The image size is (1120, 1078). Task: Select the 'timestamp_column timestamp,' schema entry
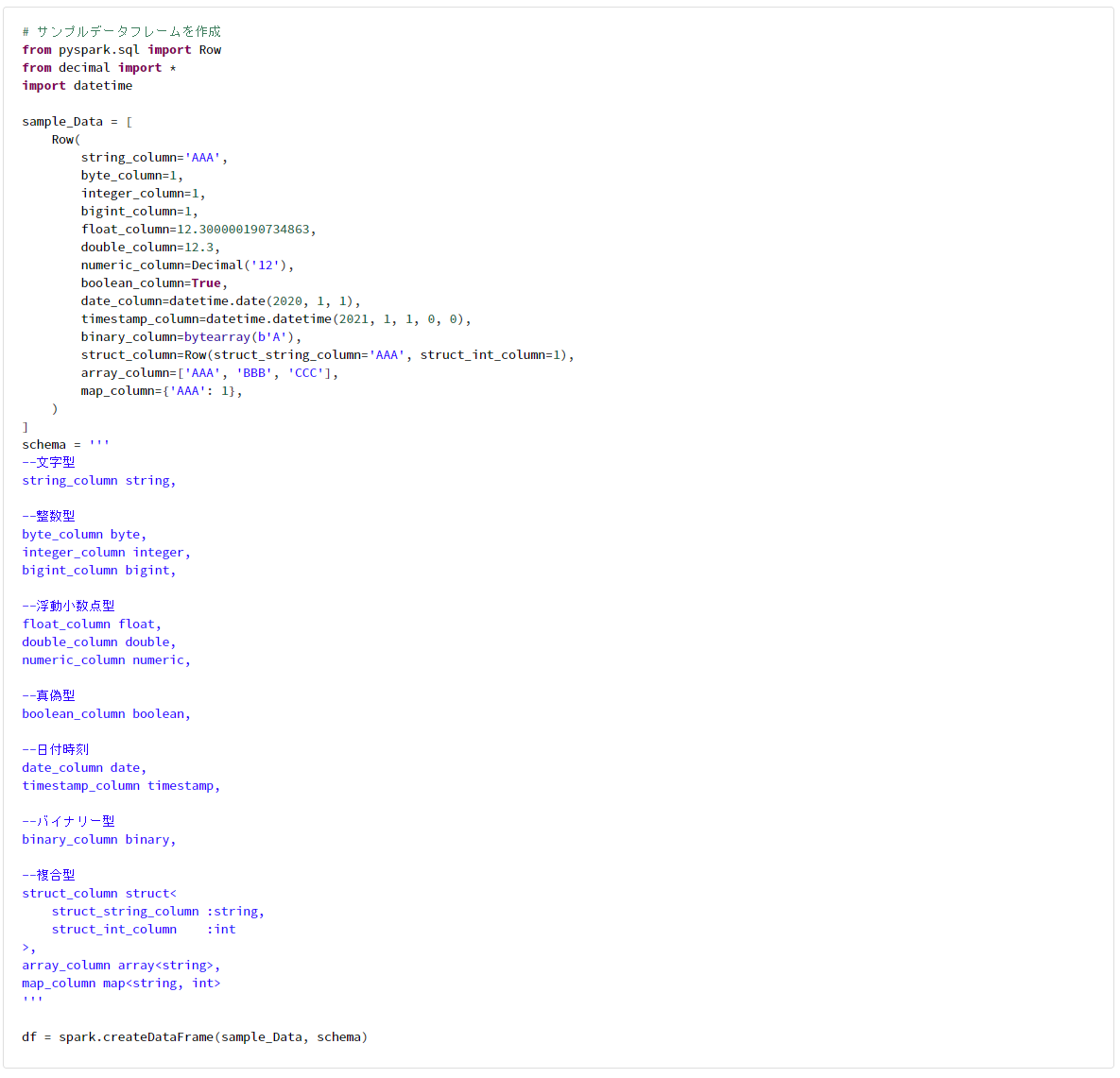click(x=121, y=785)
